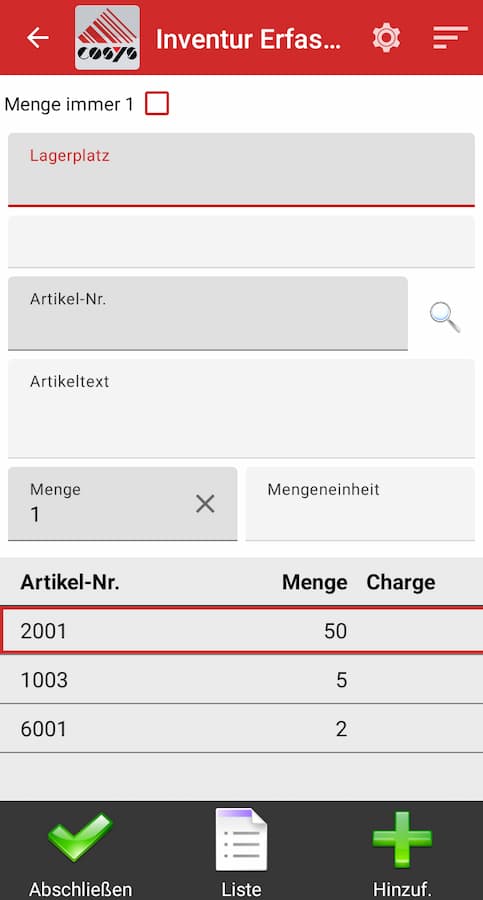The width and height of the screenshot is (483, 900).
Task: Tap the Mengeneinheit field
Action: pyautogui.click(x=360, y=503)
